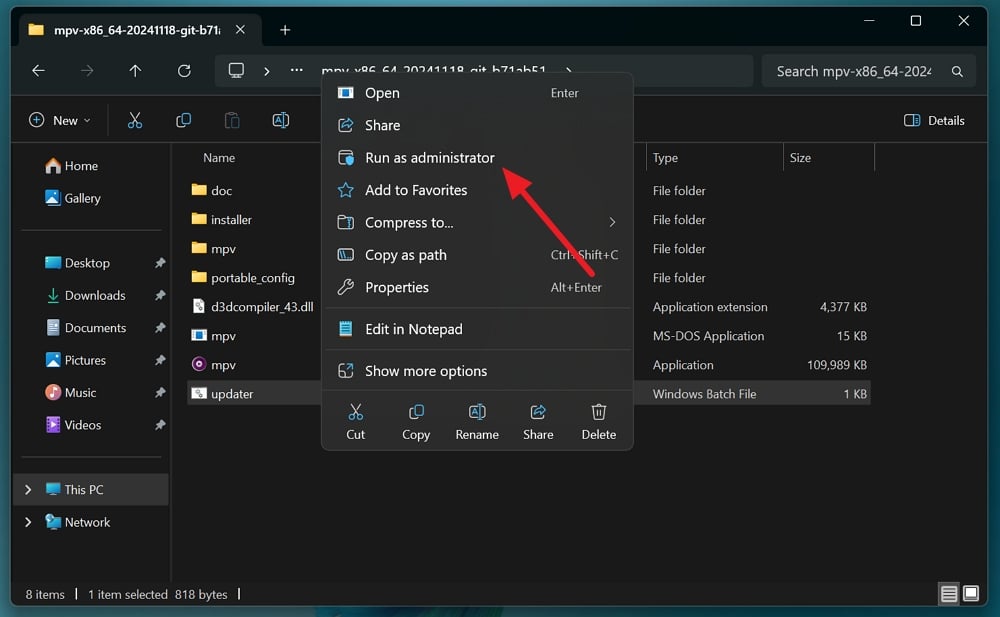This screenshot has height=617, width=1000.
Task: Select the d3dcompiler_43.dll file
Action: pyautogui.click(x=253, y=307)
